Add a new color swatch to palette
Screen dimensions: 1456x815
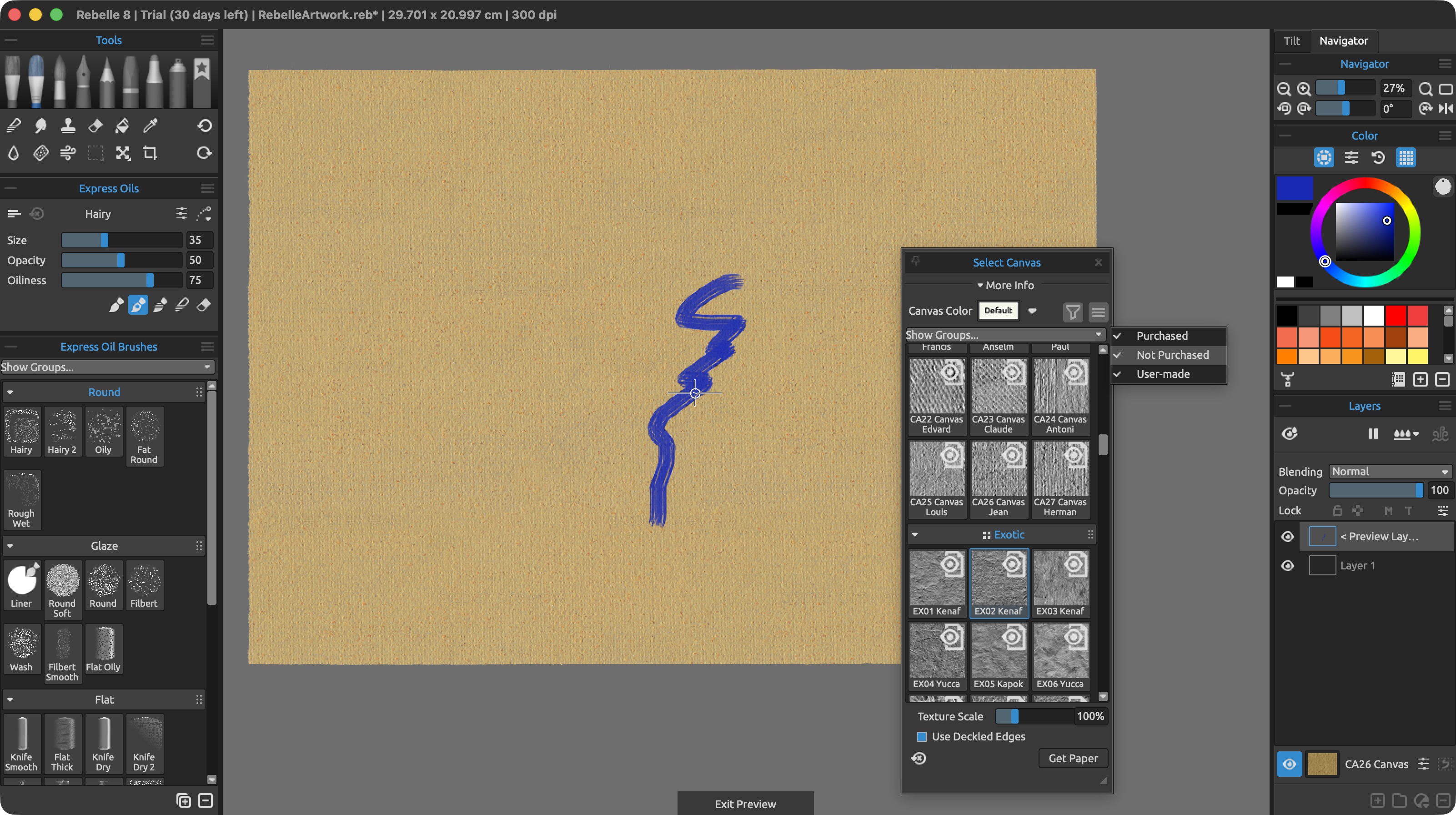1420,379
